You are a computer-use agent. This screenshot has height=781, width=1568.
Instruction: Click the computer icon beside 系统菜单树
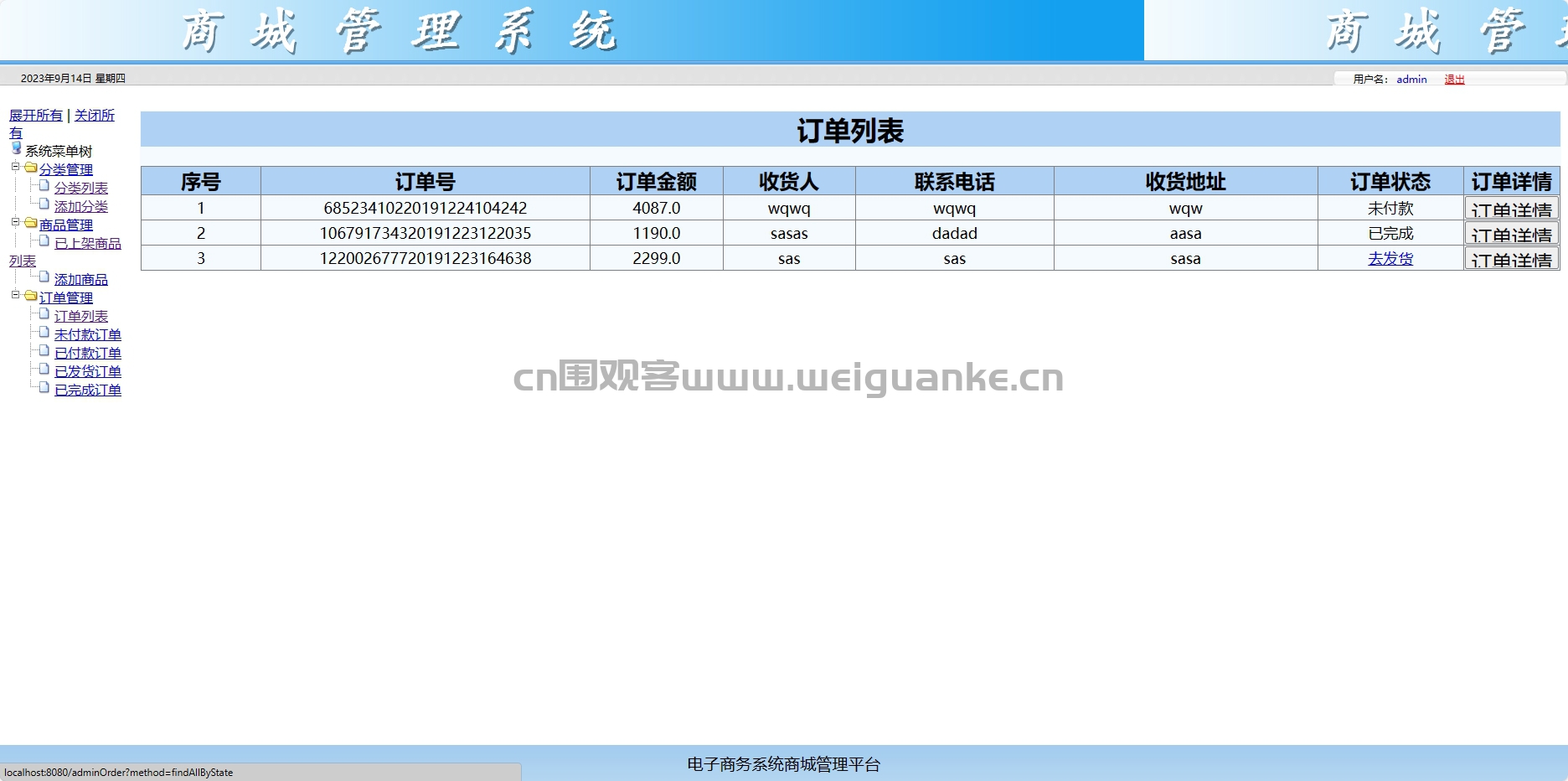(16, 148)
